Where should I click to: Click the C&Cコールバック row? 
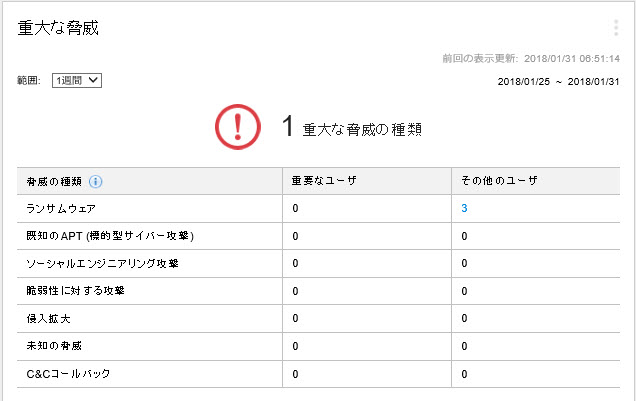point(68,374)
